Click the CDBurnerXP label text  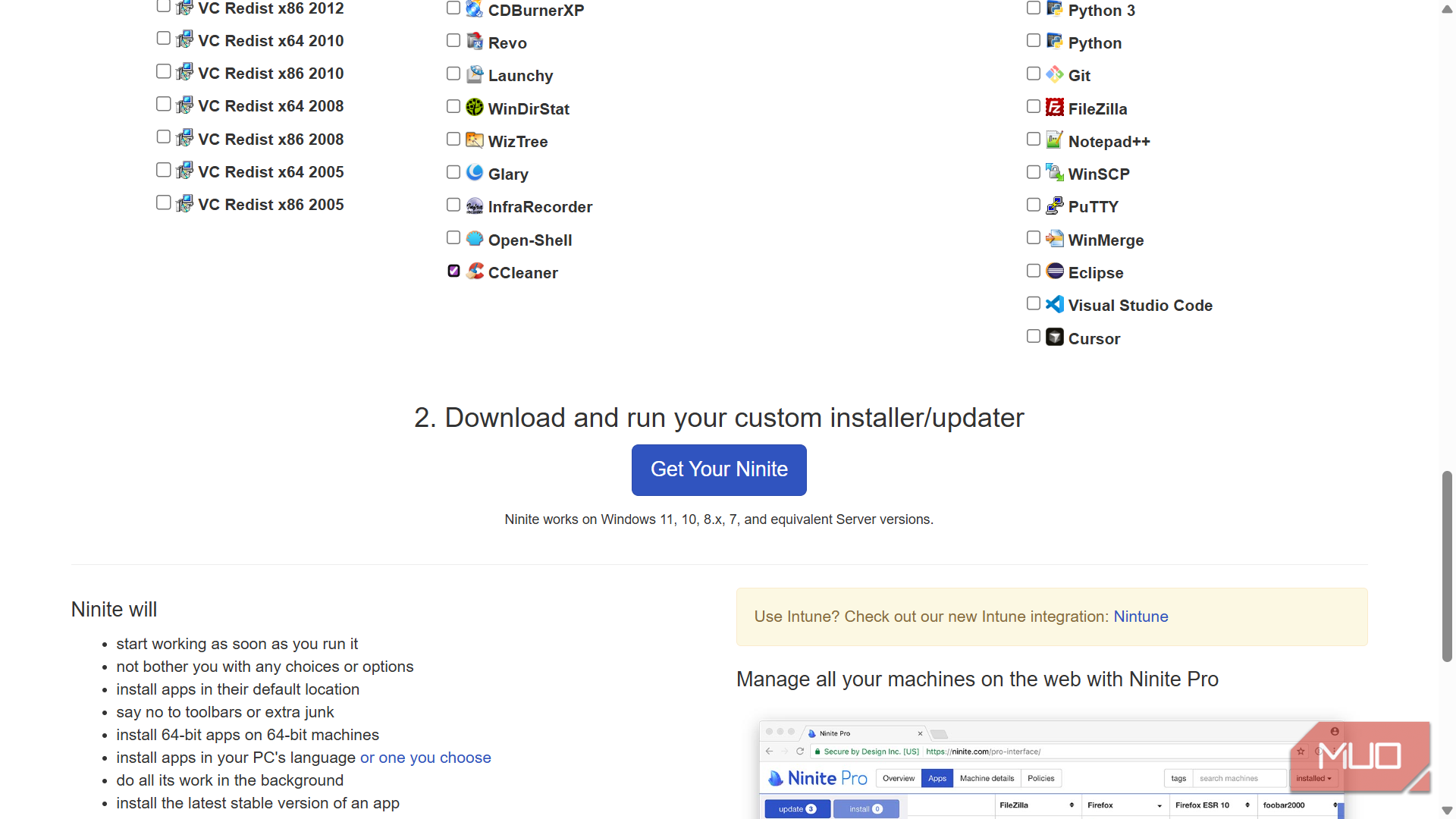pyautogui.click(x=536, y=11)
